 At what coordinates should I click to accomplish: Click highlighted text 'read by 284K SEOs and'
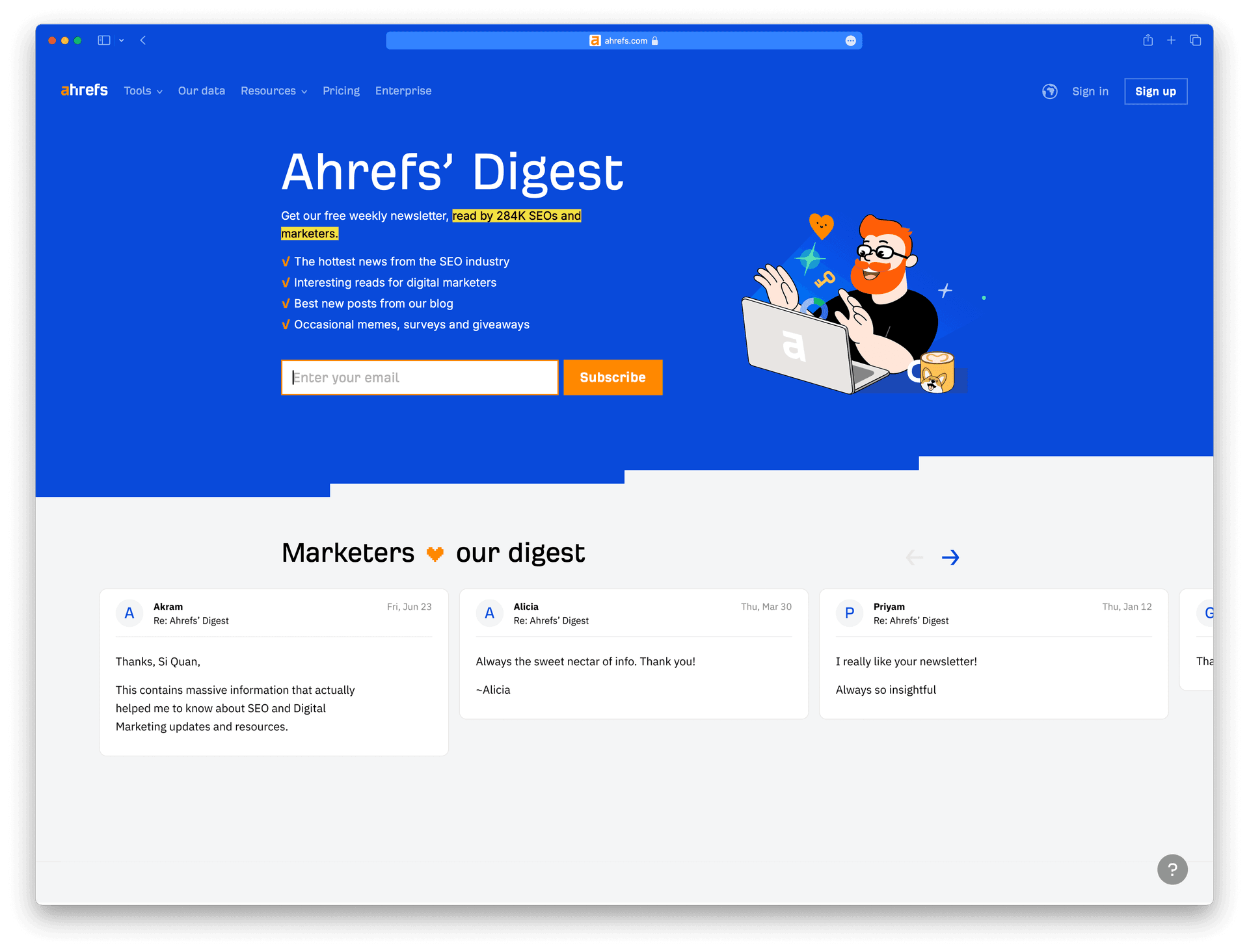click(517, 216)
